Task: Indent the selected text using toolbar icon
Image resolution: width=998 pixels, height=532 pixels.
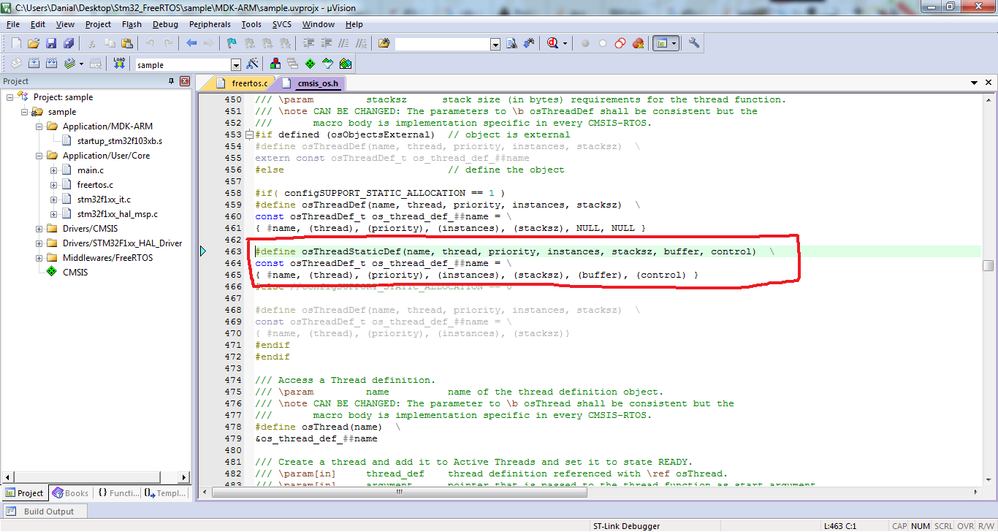Action: tap(309, 43)
